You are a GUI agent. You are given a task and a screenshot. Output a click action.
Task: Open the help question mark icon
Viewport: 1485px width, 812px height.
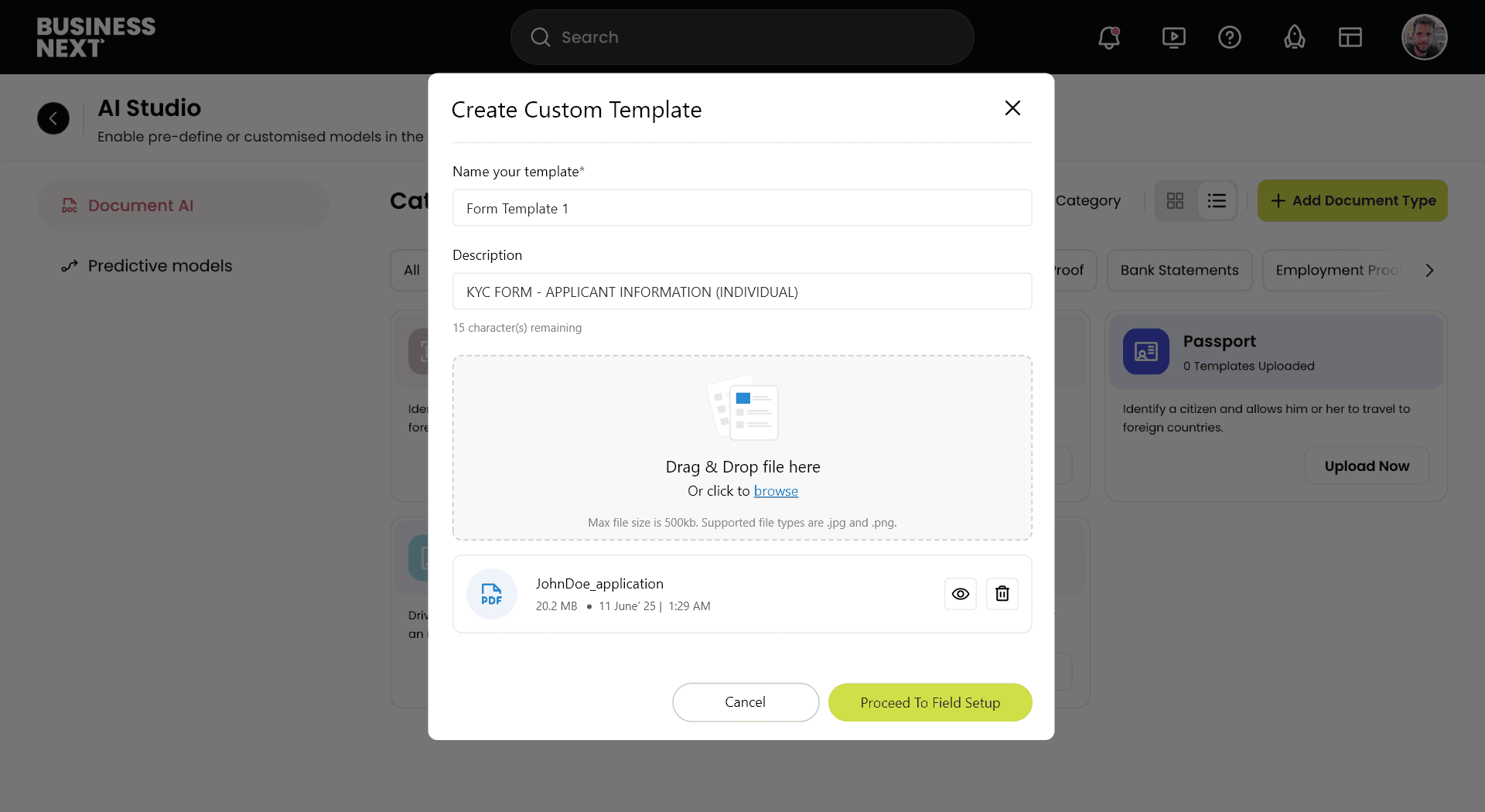click(x=1229, y=37)
